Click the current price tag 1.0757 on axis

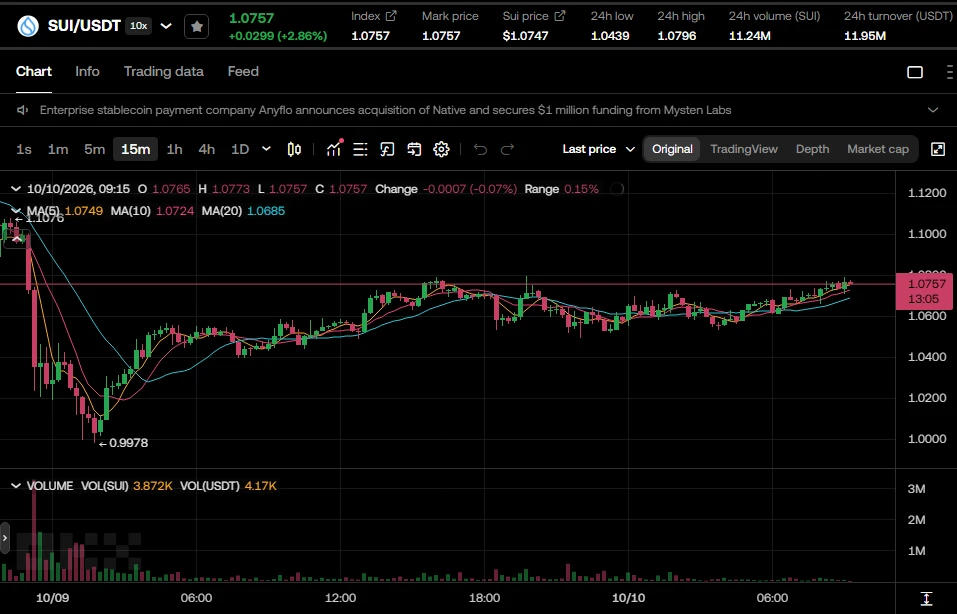point(926,291)
